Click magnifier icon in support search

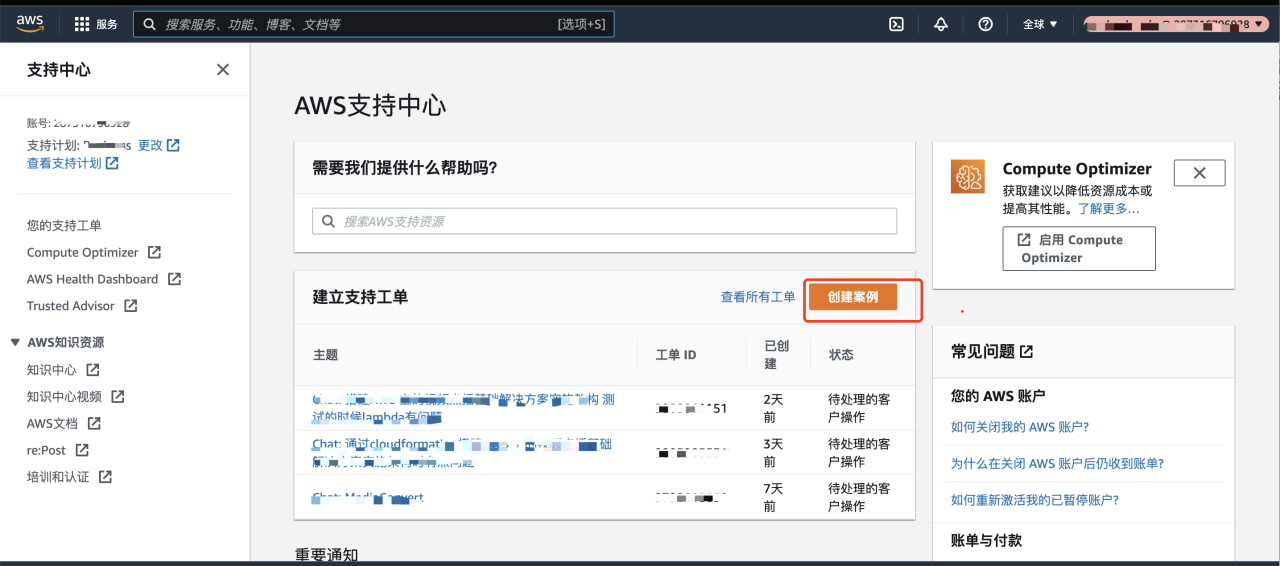tap(329, 221)
